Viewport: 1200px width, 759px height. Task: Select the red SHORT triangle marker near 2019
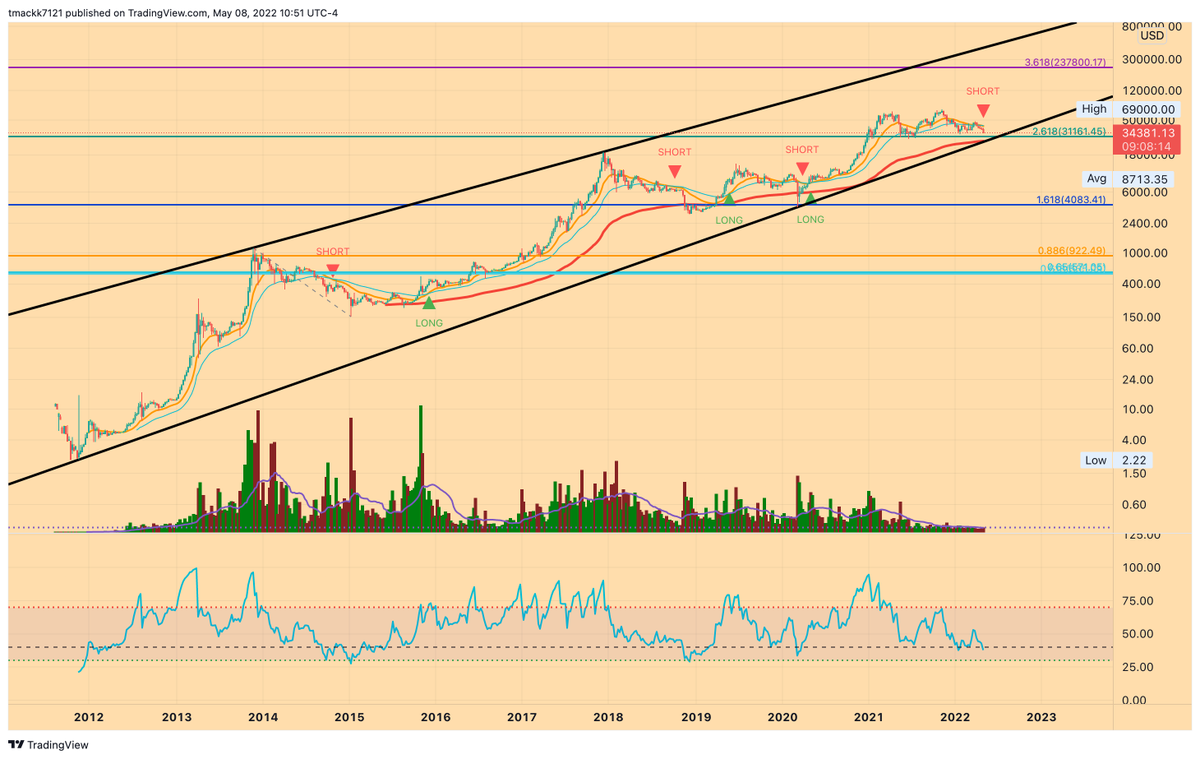point(674,171)
